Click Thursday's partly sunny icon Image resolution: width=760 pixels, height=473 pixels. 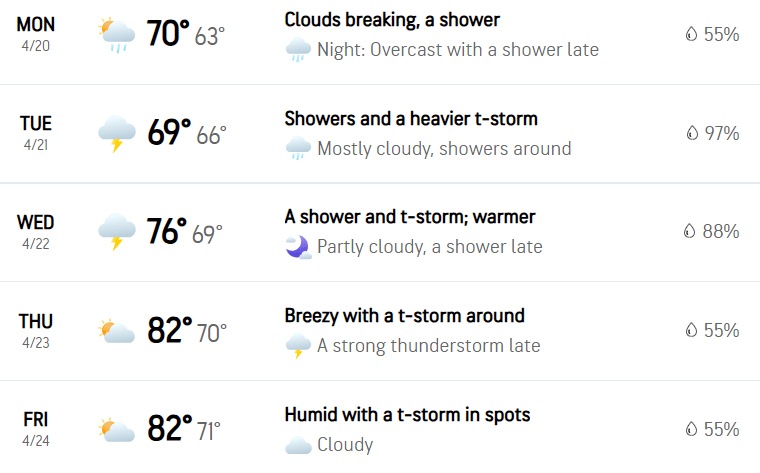[x=116, y=331]
